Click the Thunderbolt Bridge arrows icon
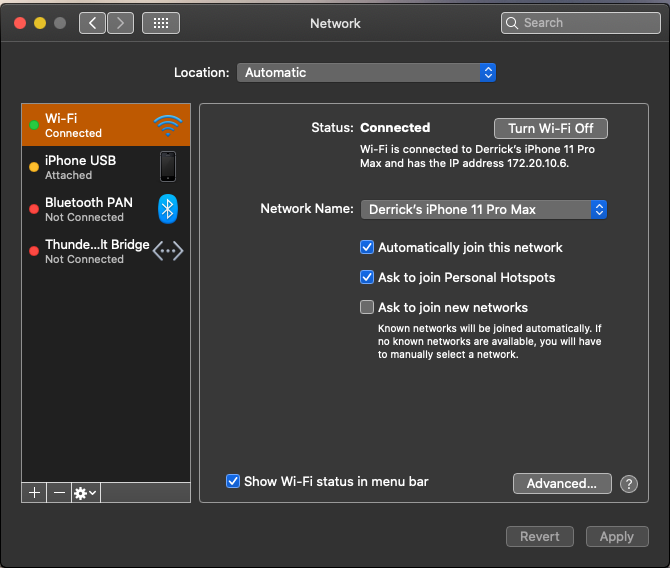 coord(168,251)
